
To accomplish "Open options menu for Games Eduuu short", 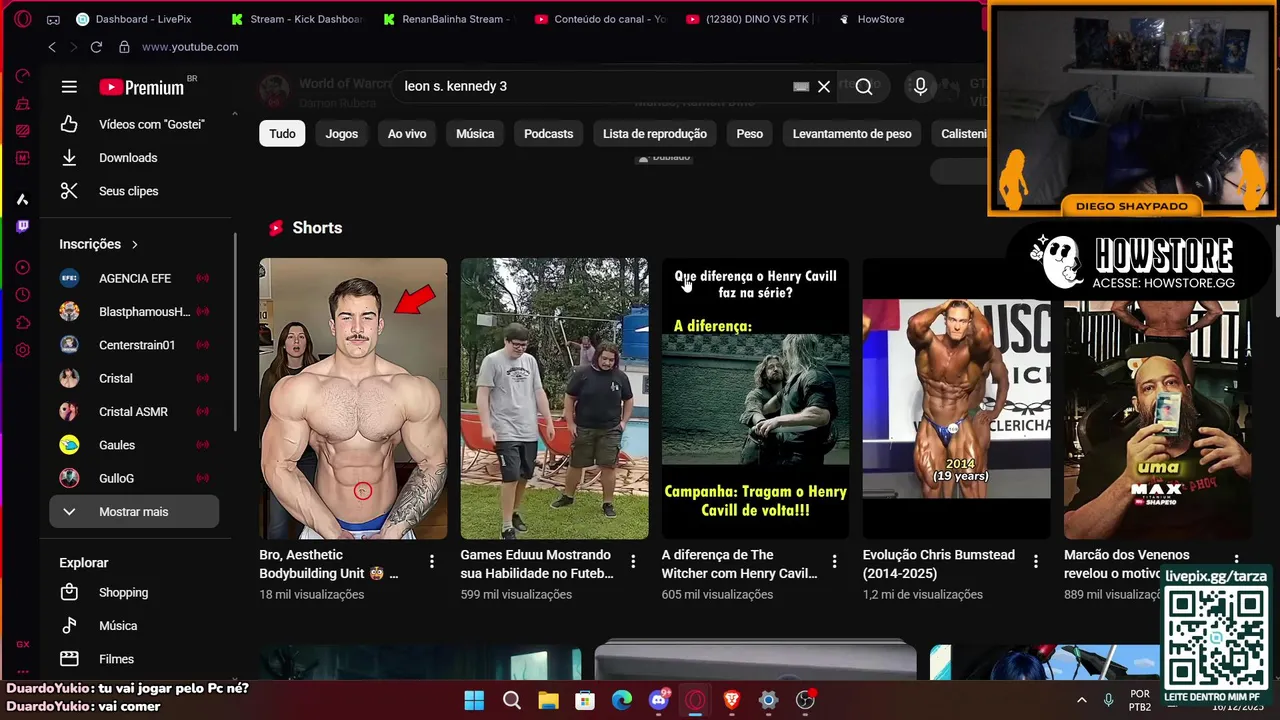I will 633,562.
